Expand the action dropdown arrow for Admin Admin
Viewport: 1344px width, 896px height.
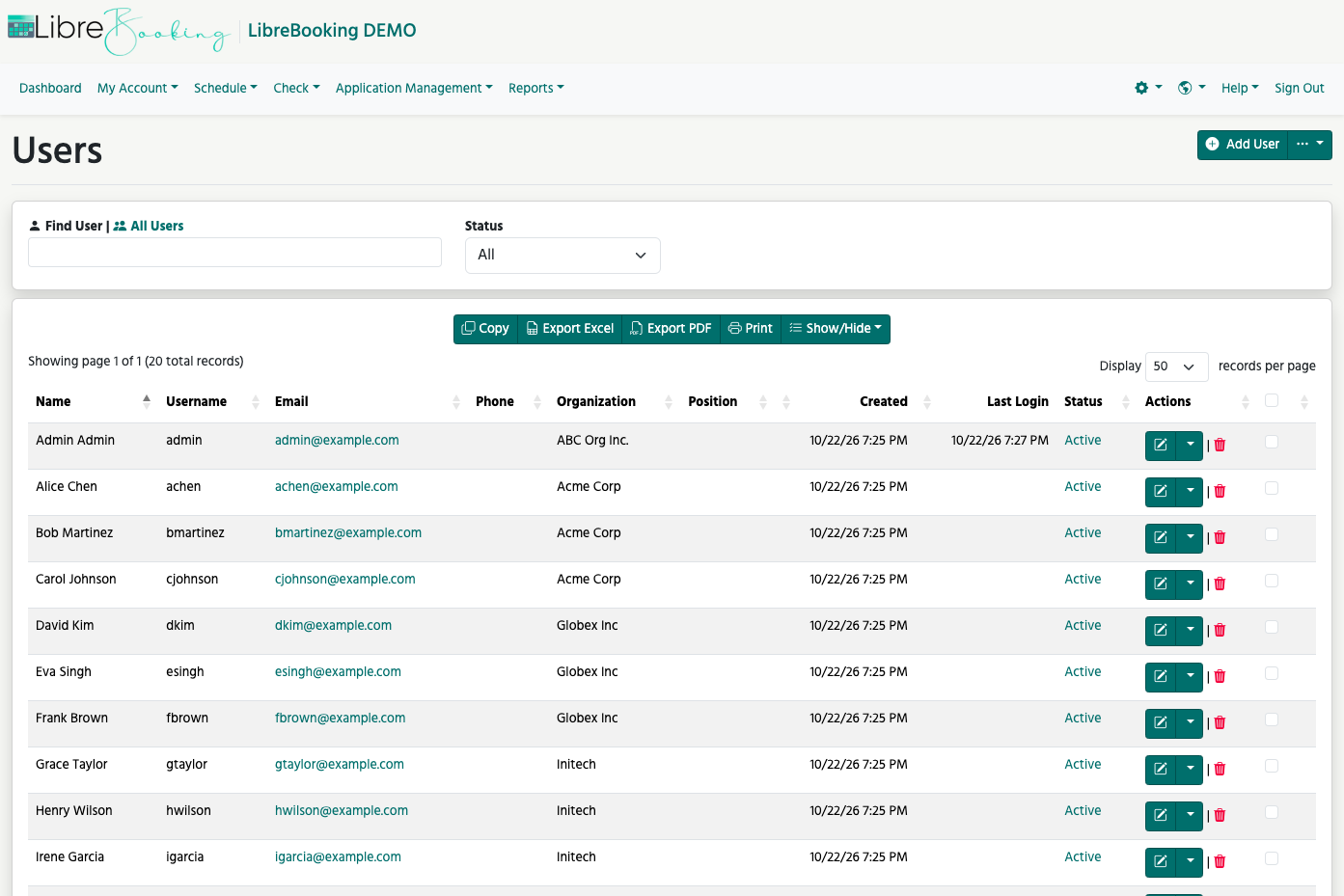coord(1191,446)
